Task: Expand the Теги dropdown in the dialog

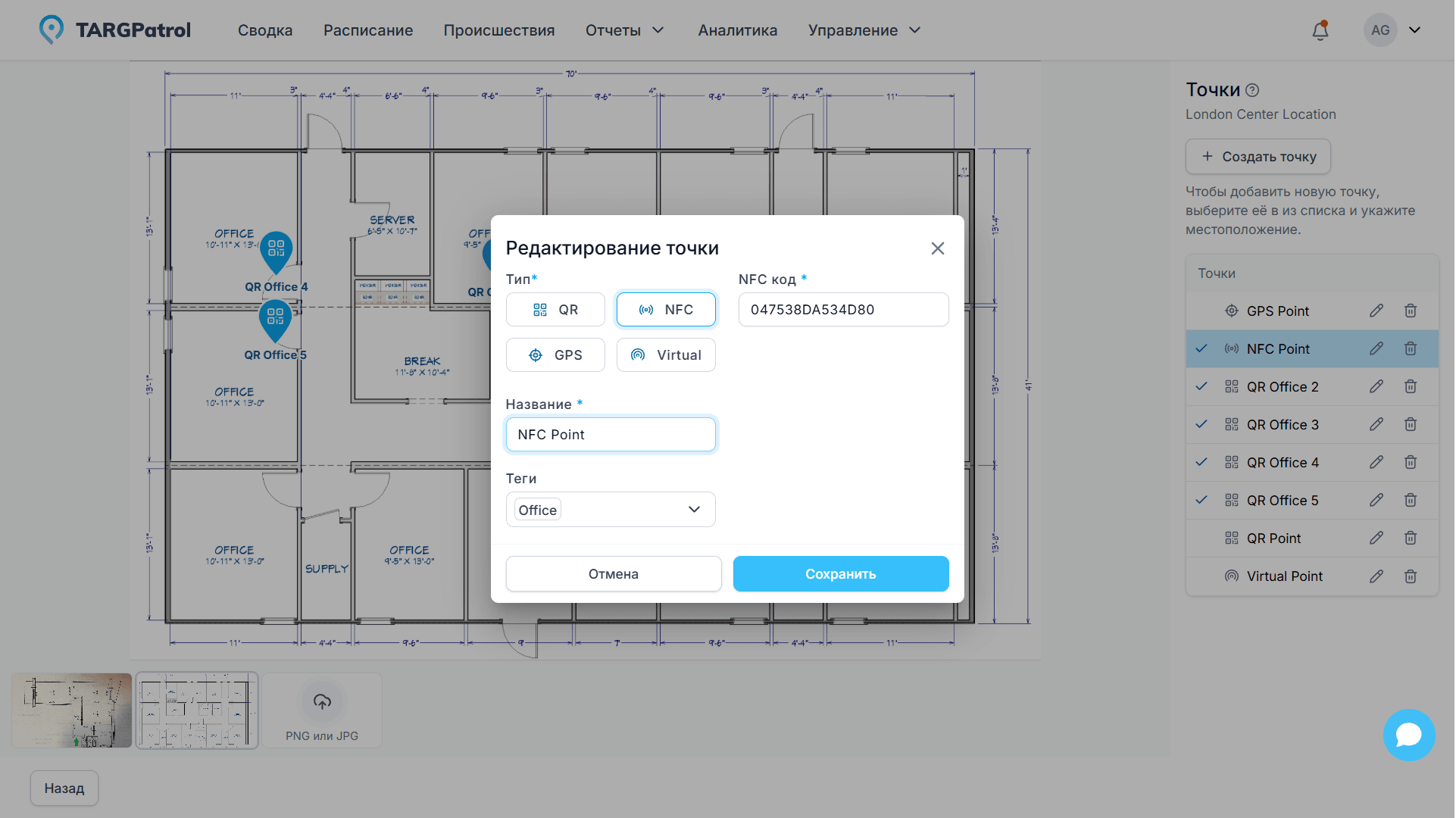Action: tap(693, 509)
